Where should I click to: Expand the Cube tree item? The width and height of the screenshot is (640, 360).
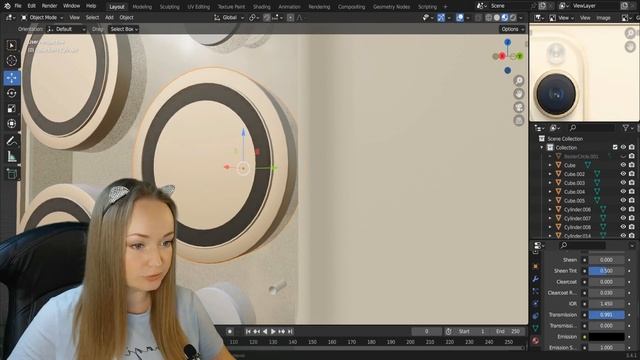pos(550,165)
